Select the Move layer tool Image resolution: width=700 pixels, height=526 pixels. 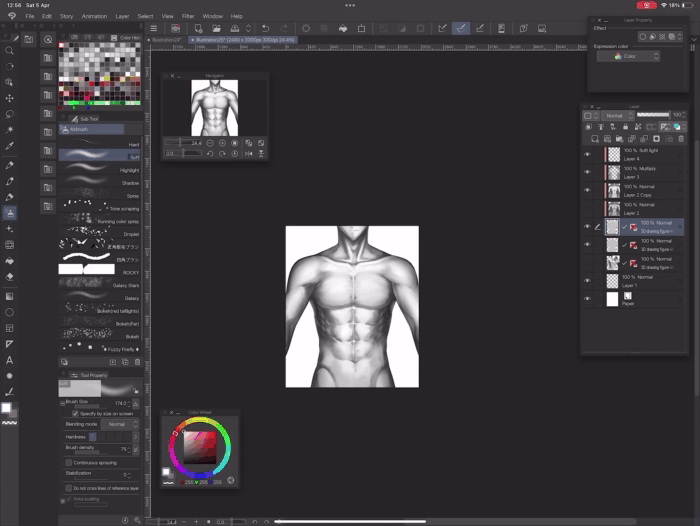[x=10, y=98]
